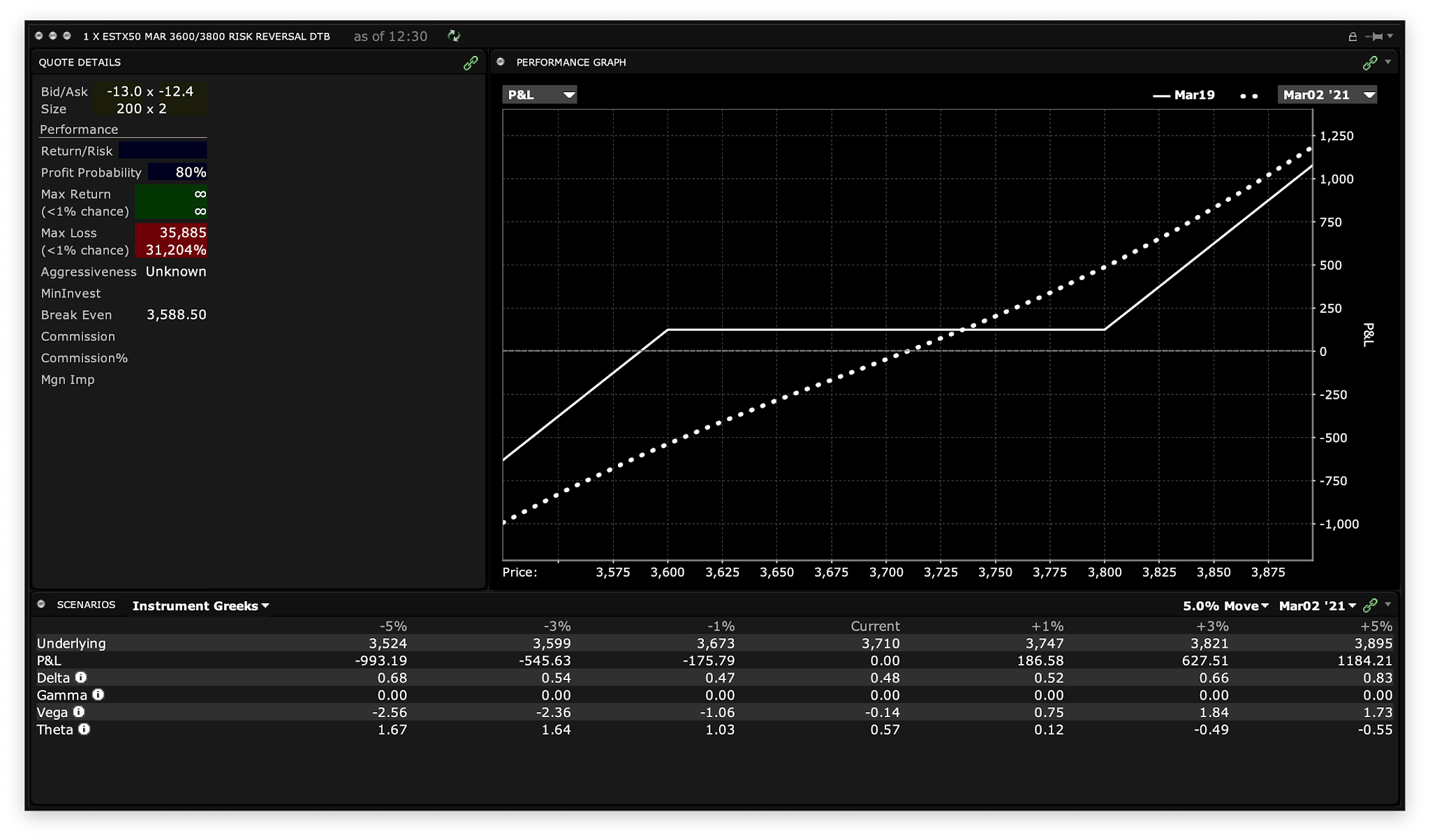
Task: Click the first window control dot in the title bar
Action: click(39, 36)
